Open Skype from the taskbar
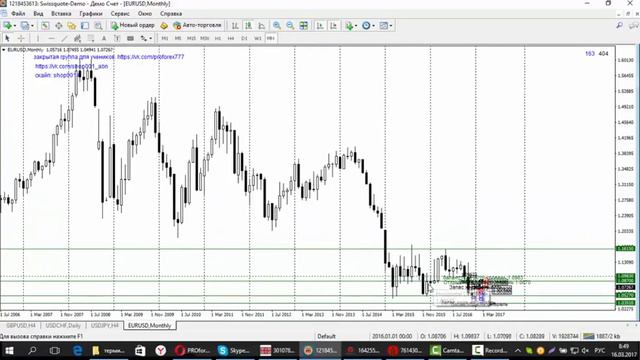640x360 pixels. 233,350
